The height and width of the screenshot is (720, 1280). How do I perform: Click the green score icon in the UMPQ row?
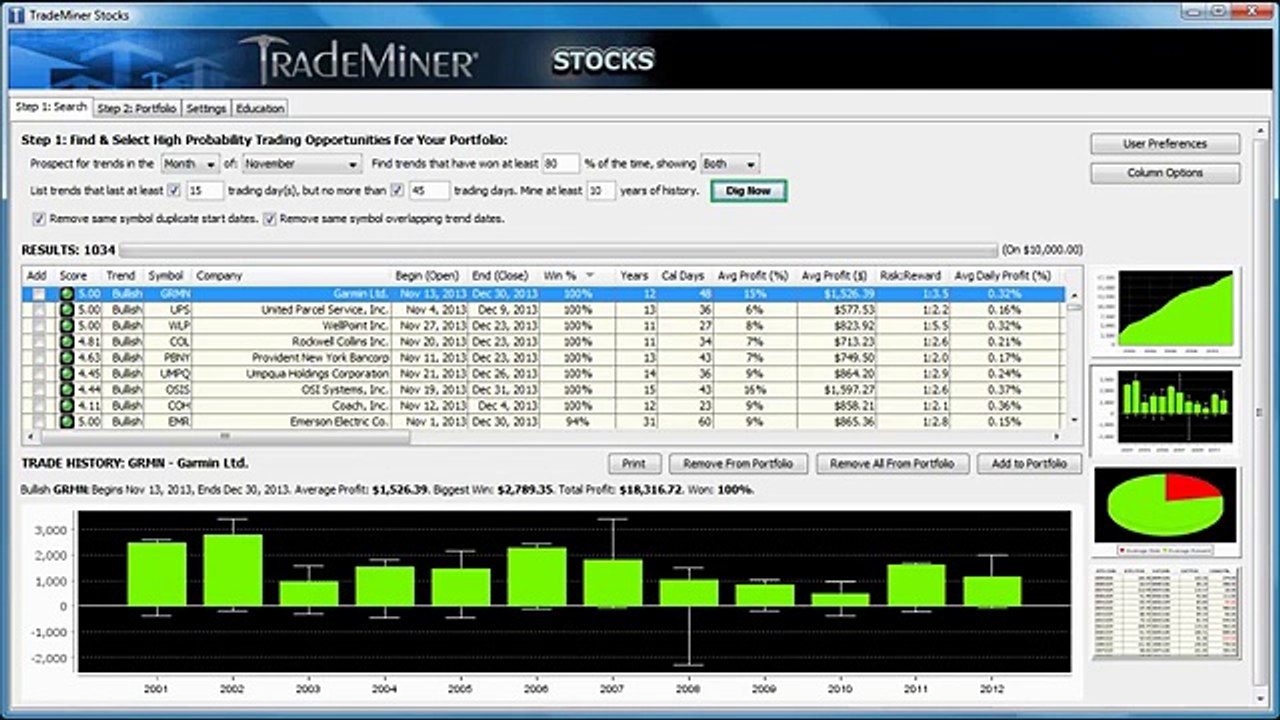(67, 374)
